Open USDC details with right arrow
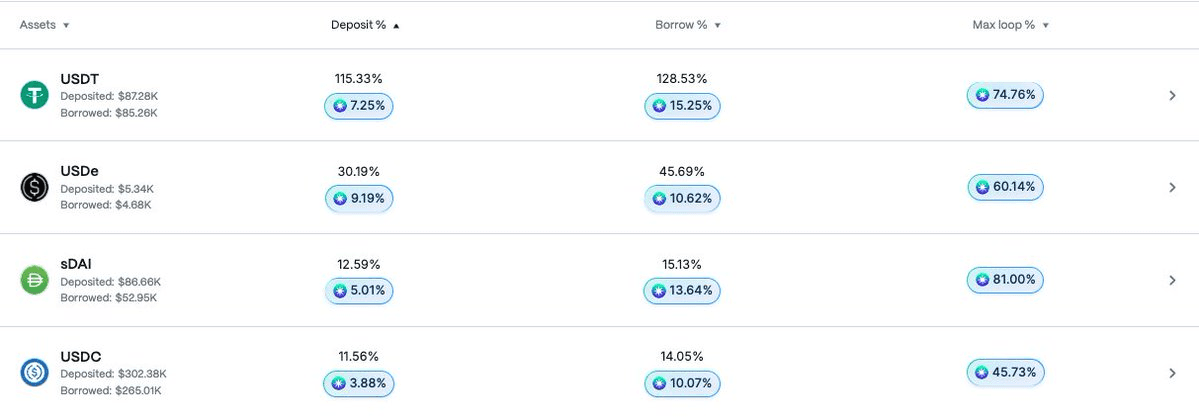Screen dimensions: 1199x418 point(1173,373)
